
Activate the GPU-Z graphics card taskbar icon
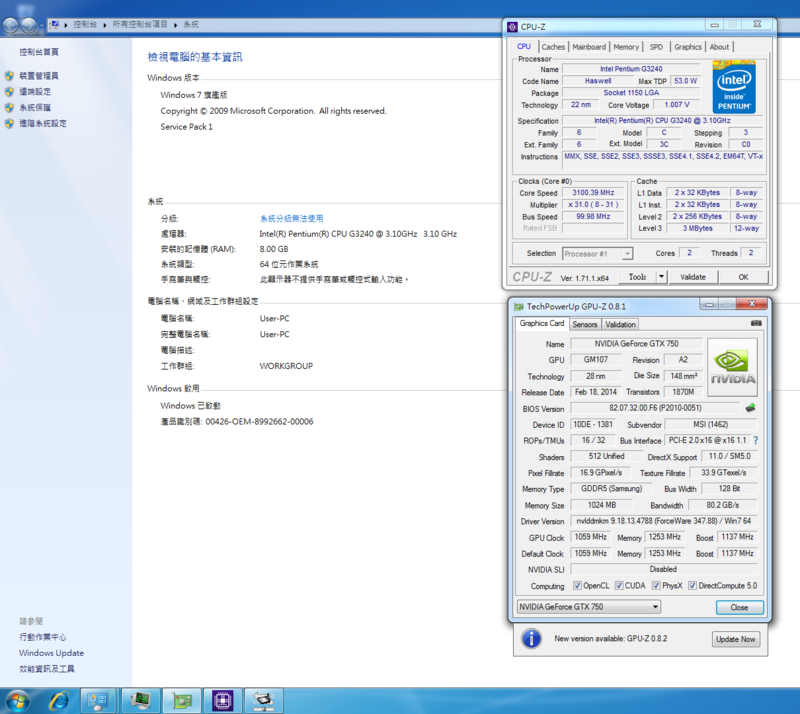(x=181, y=701)
